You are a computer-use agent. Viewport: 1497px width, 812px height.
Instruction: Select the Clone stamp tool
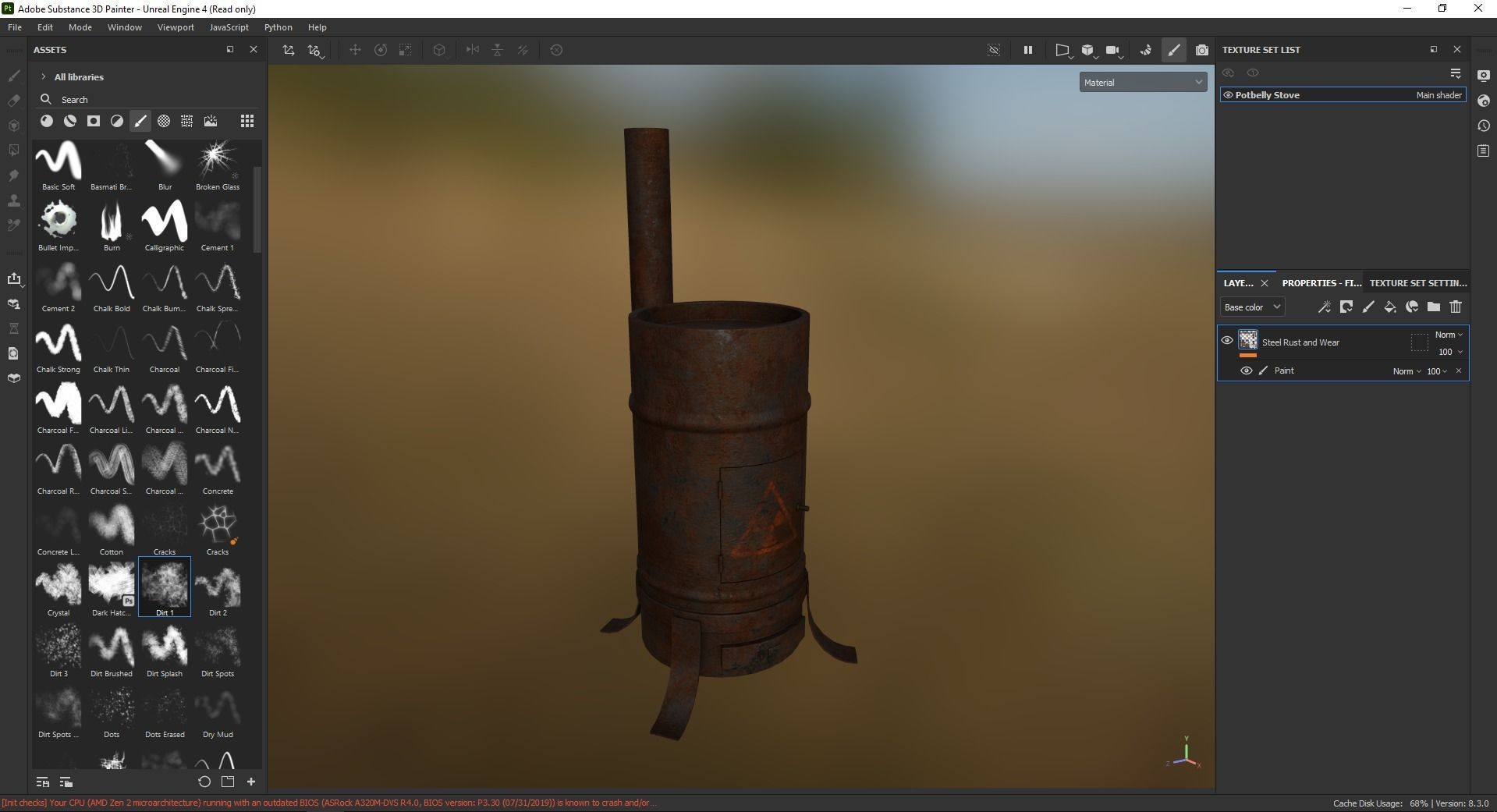(x=13, y=200)
